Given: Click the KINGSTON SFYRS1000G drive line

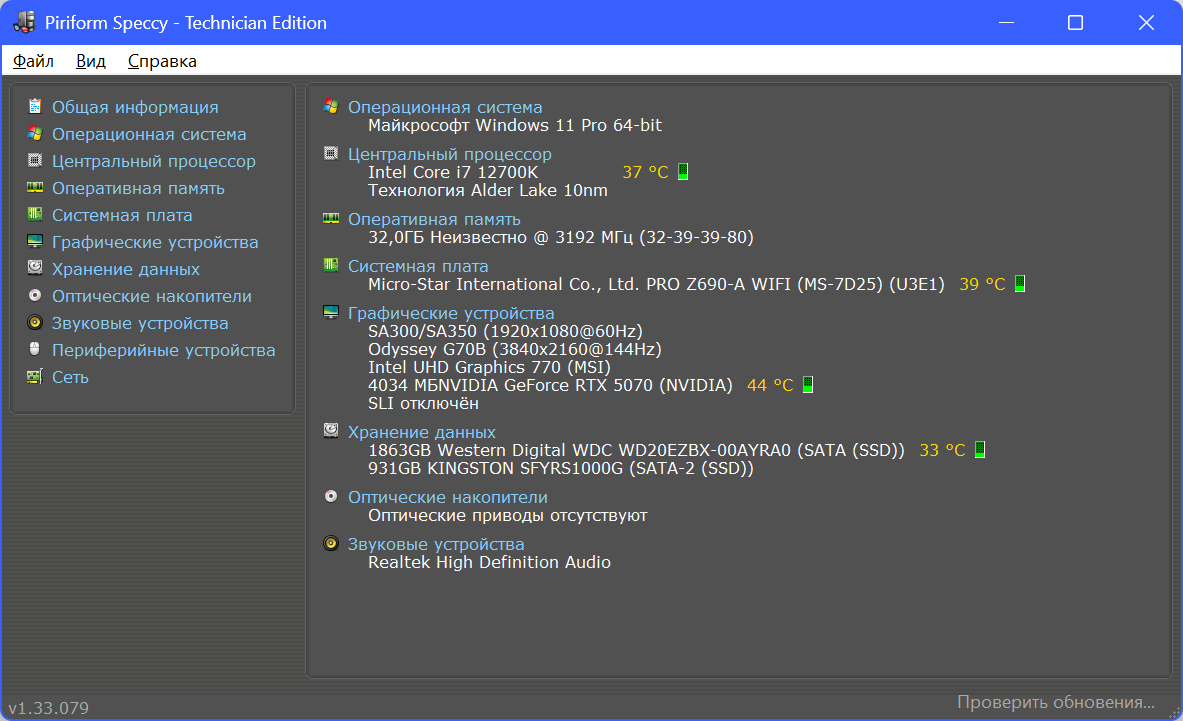Looking at the screenshot, I should pos(561,468).
